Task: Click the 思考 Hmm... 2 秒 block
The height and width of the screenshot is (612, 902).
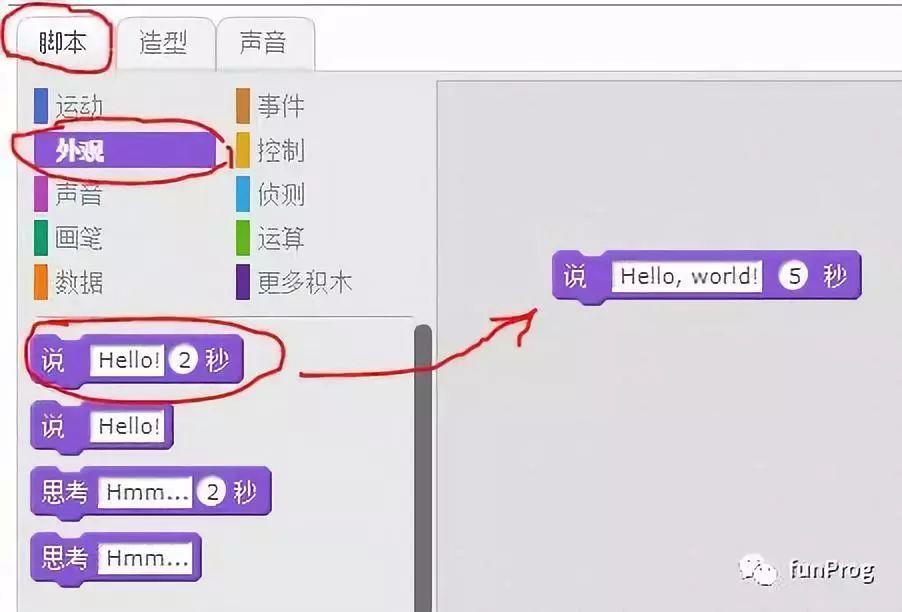Action: (x=64, y=493)
